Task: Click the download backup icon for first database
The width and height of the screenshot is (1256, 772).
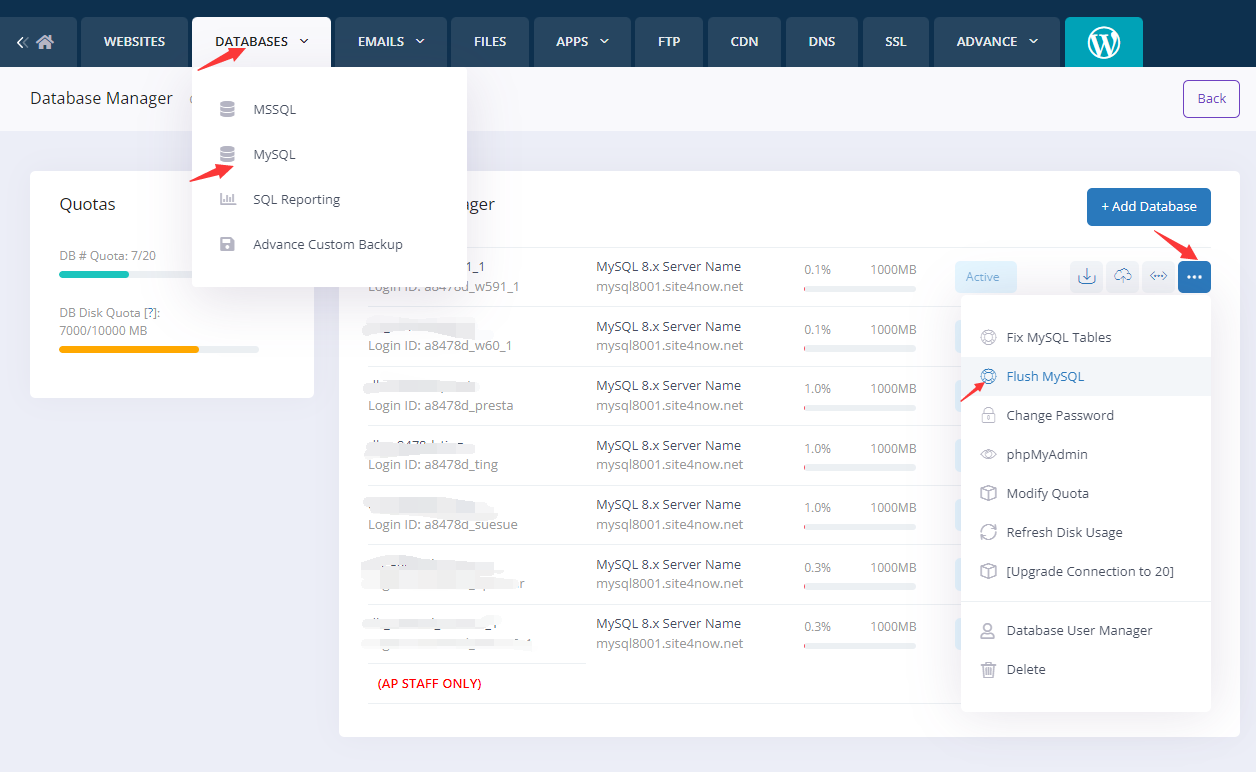Action: point(1086,277)
